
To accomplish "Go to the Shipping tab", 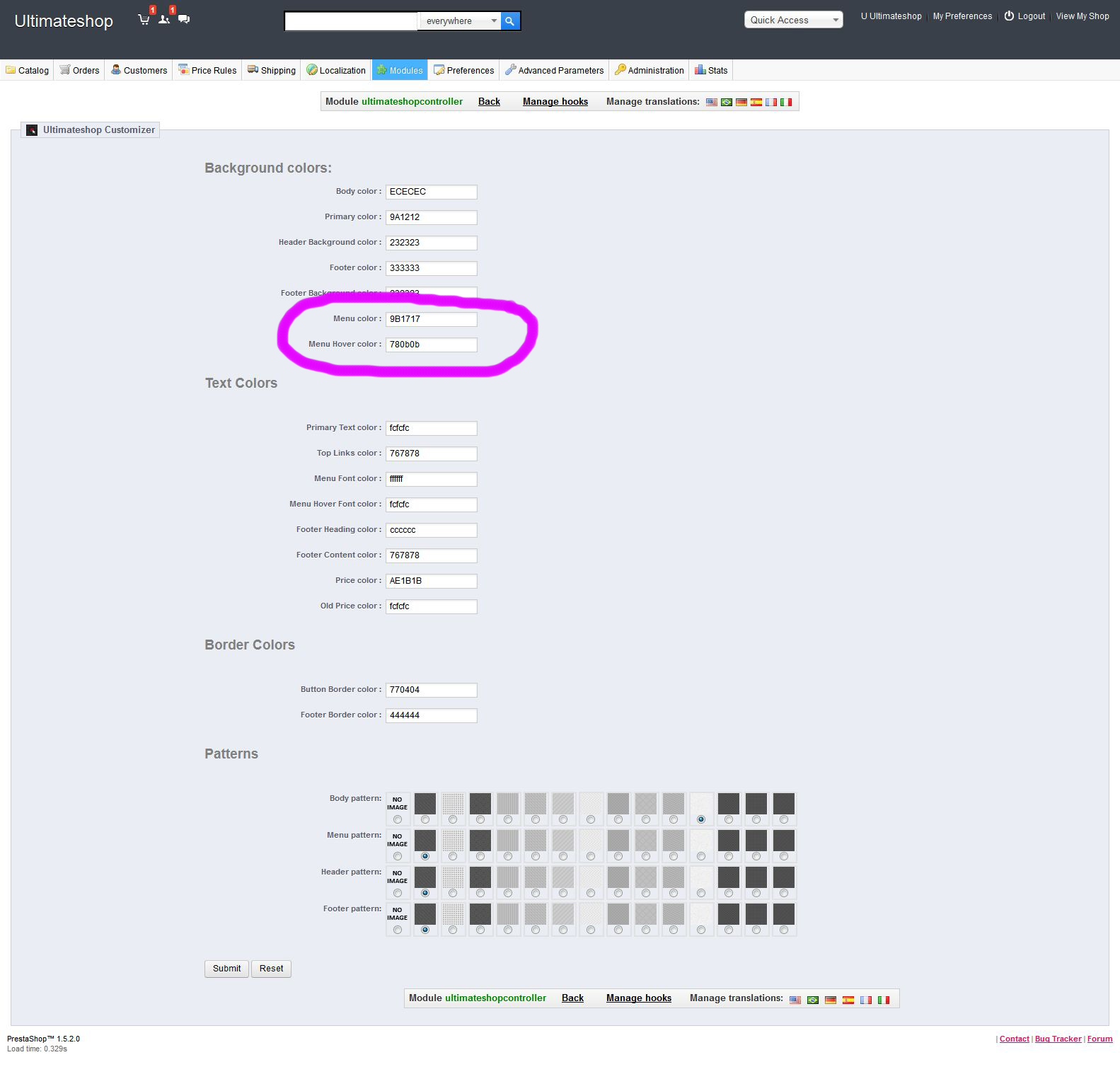I will (272, 70).
